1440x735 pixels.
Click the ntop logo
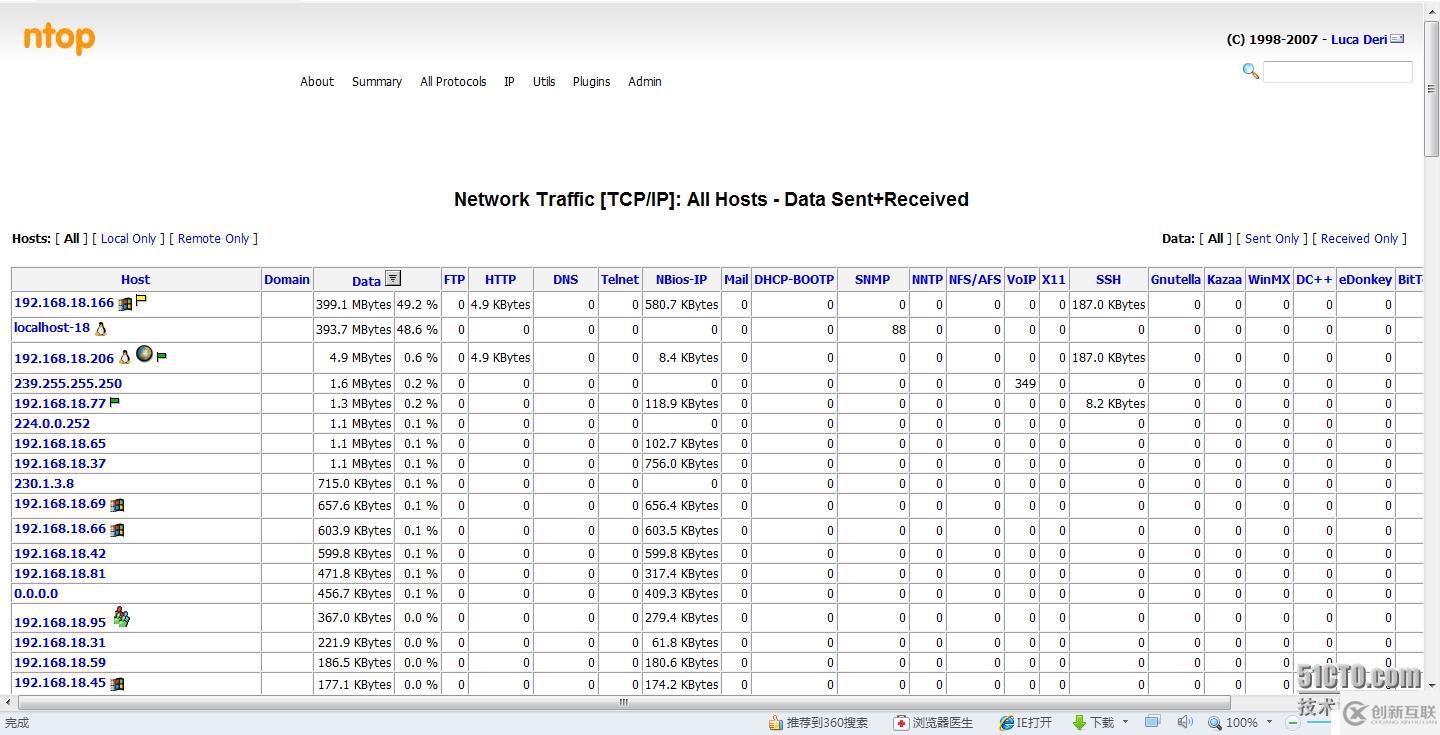[59, 39]
